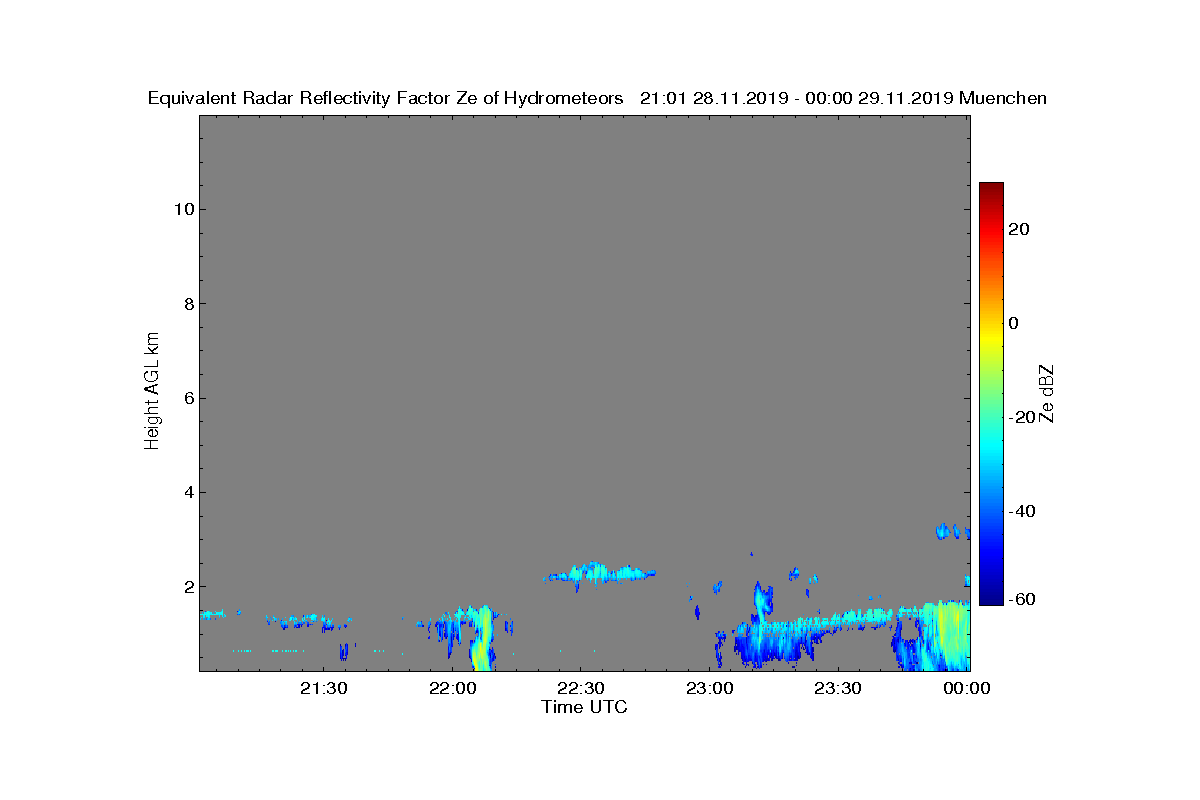
Task: Click the colorbar value -40
Action: point(1020,511)
